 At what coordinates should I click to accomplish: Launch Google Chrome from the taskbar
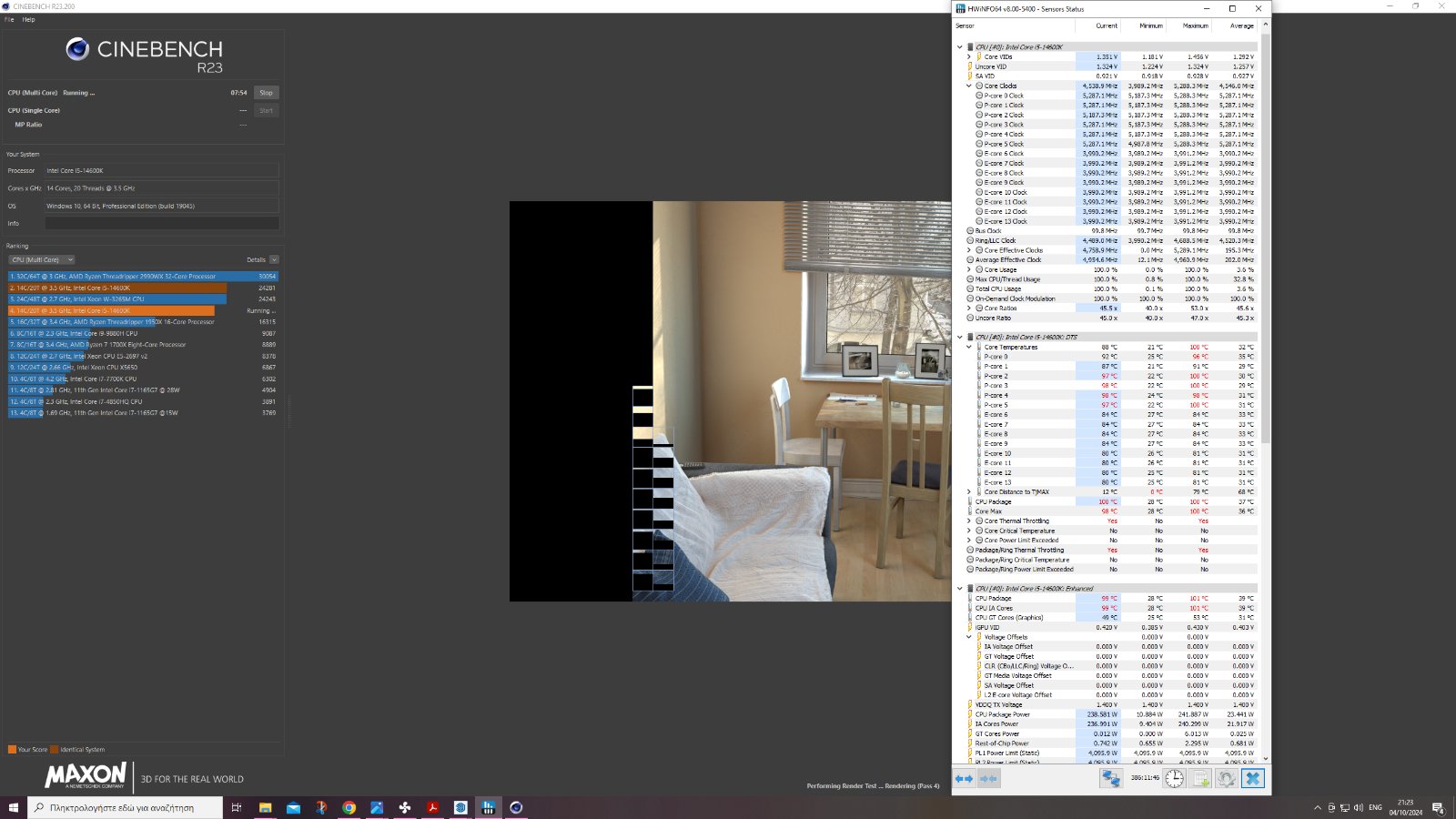tap(349, 807)
